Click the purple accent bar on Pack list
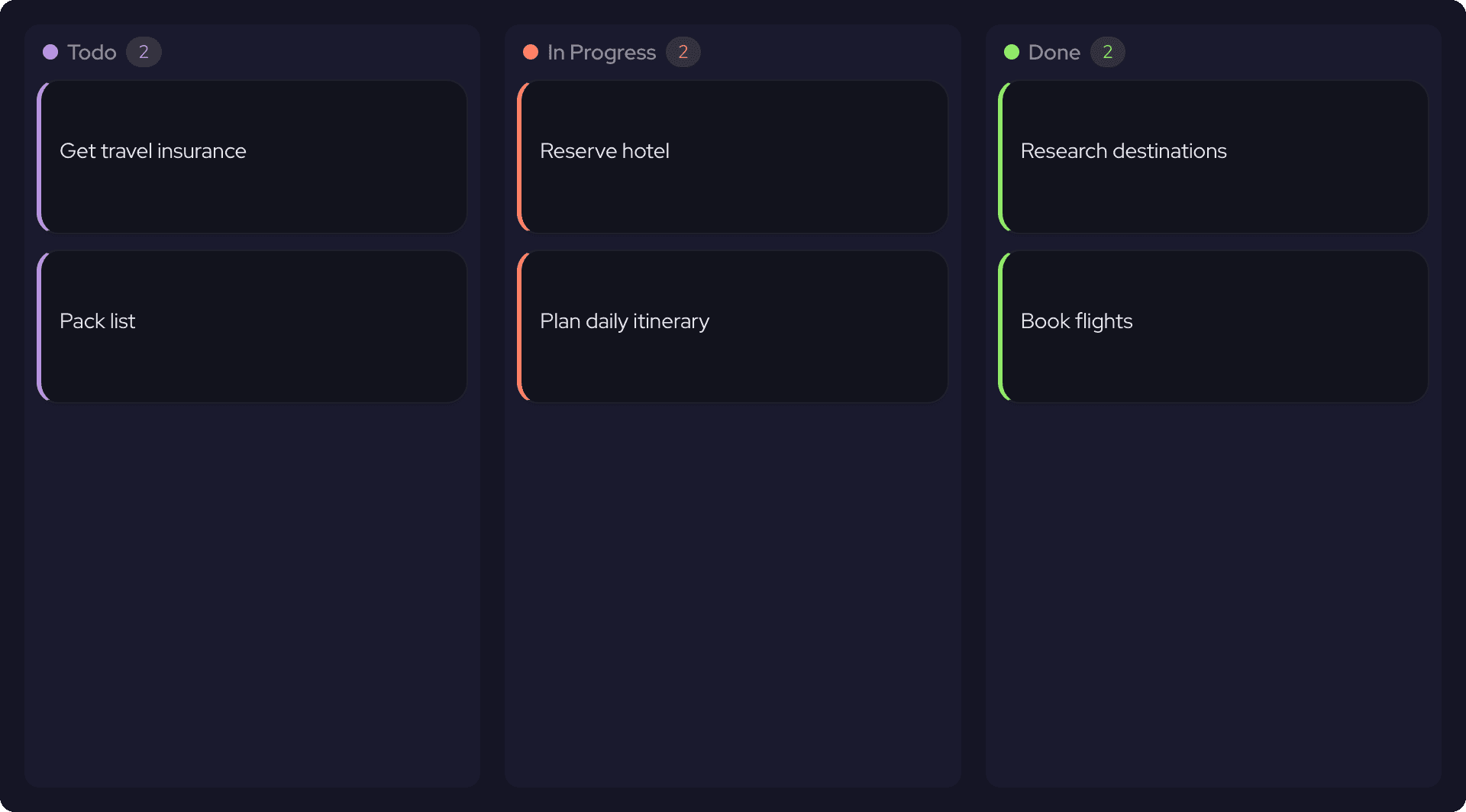 point(44,327)
